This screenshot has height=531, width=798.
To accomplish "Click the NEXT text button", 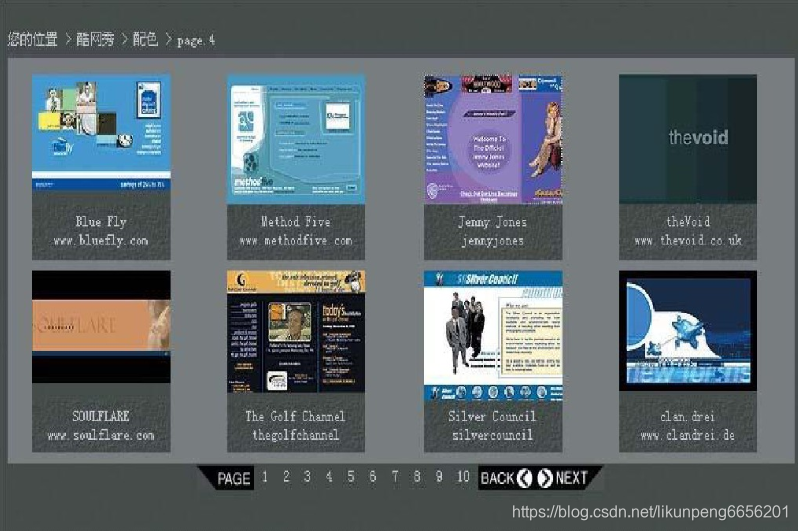I will 572,478.
